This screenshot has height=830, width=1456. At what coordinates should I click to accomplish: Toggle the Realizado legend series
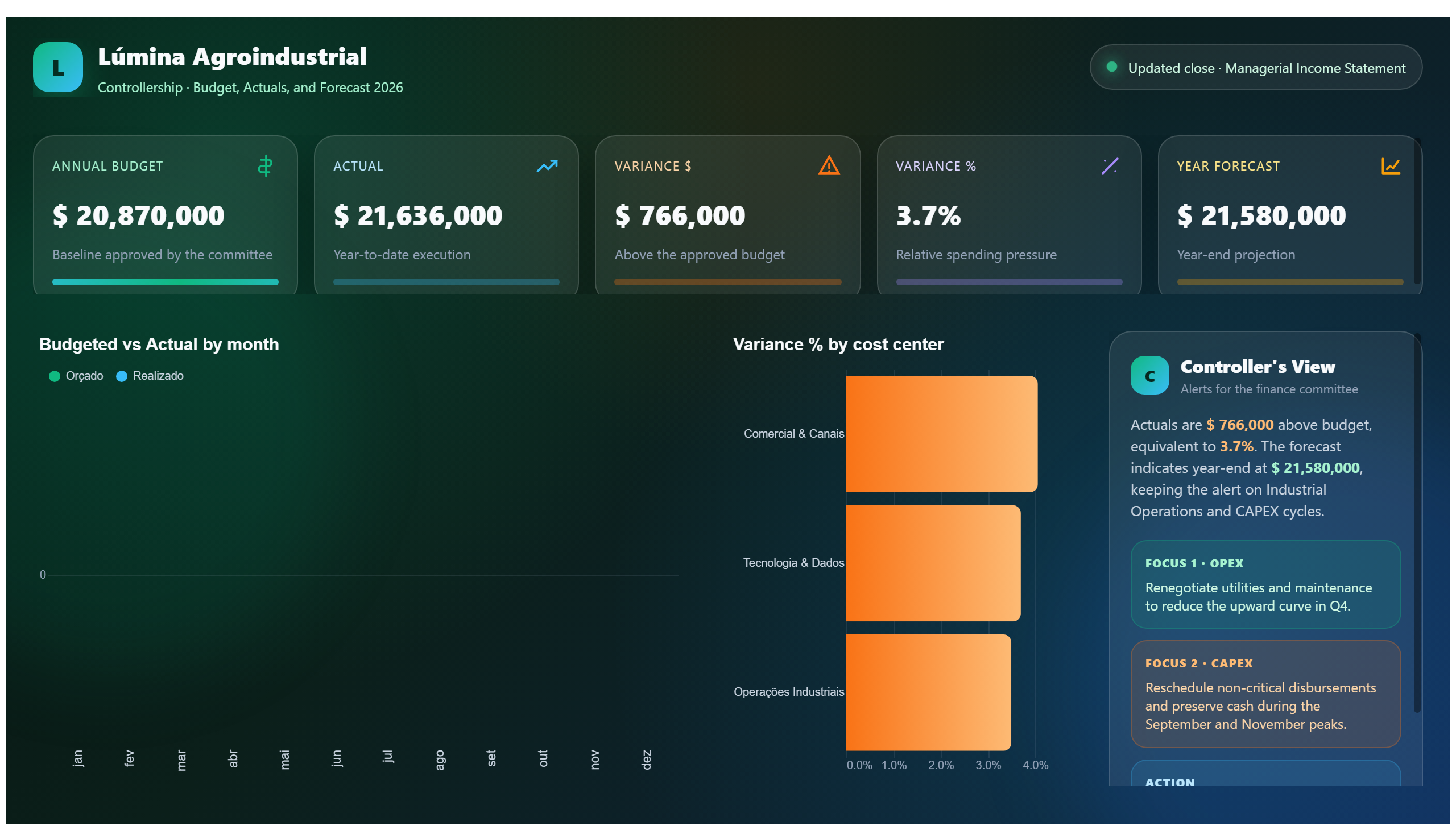tap(150, 376)
